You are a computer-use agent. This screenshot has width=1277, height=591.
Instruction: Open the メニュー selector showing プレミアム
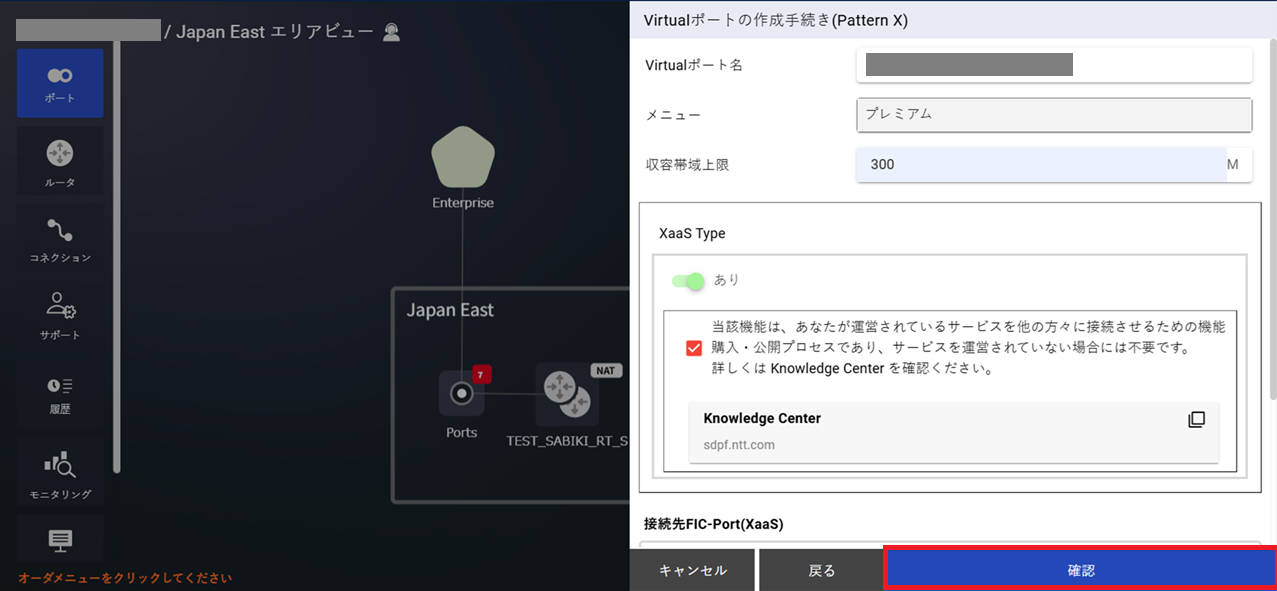coord(1053,115)
